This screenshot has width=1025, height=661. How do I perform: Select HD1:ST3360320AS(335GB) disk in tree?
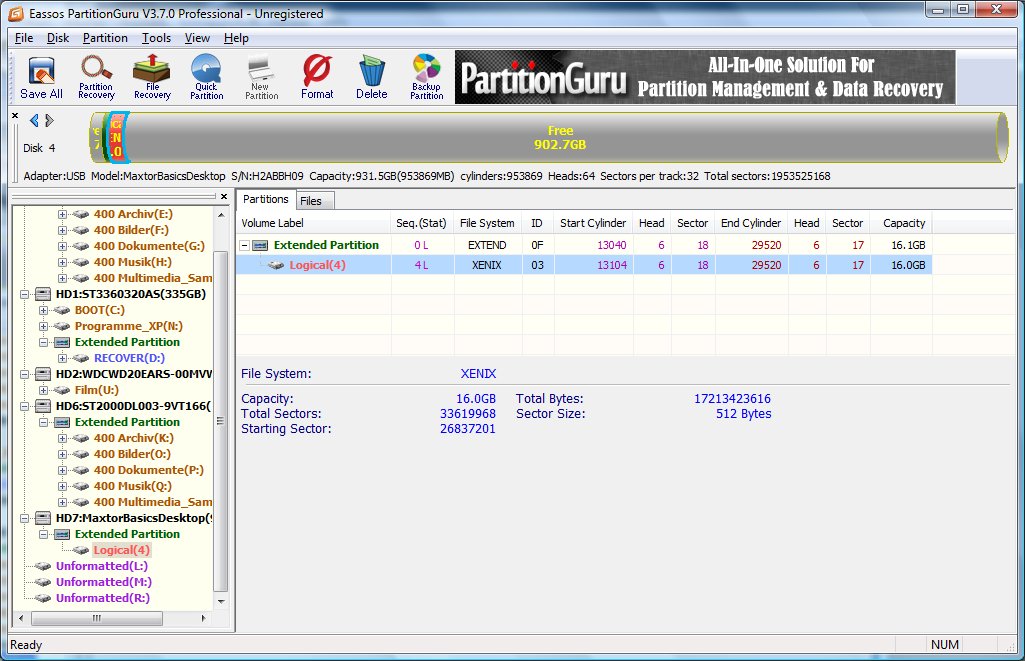(x=131, y=294)
